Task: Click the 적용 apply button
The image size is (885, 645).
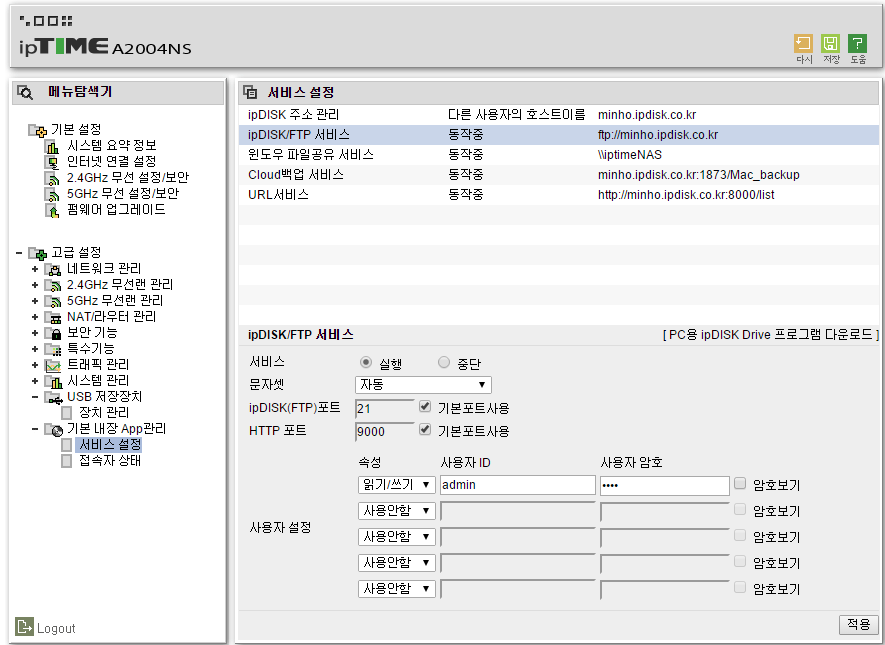Action: [858, 624]
